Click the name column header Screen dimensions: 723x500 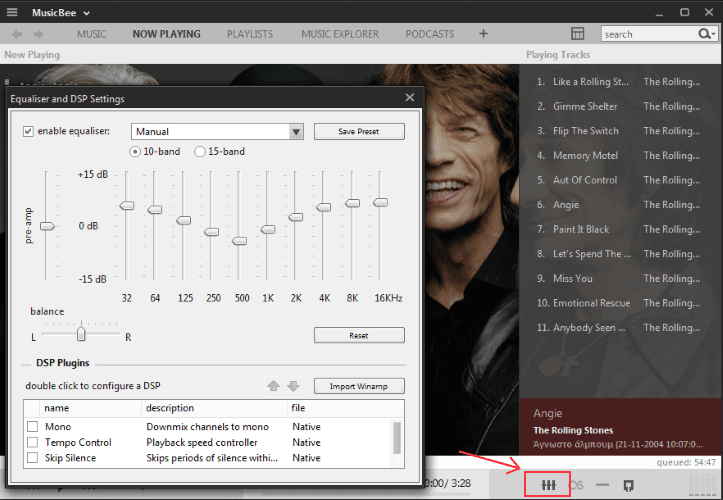[90, 408]
